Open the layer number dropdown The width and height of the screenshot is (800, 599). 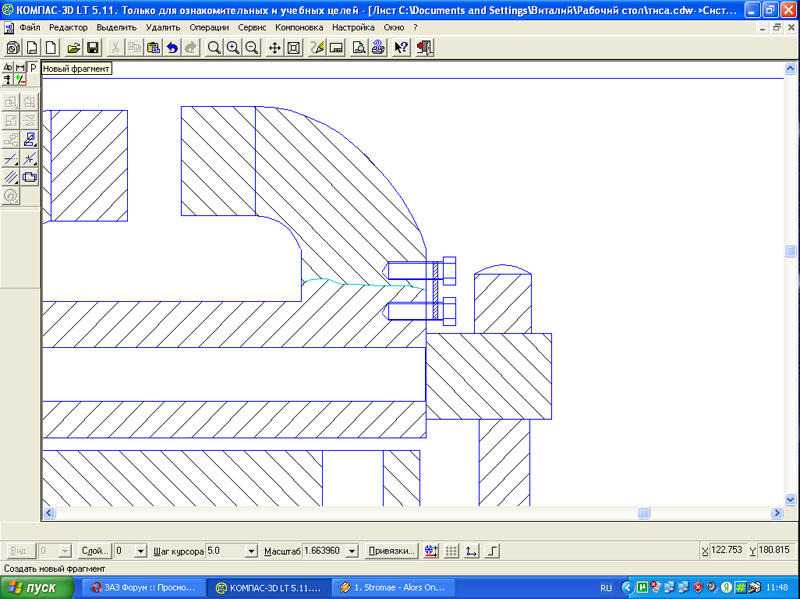(140, 551)
